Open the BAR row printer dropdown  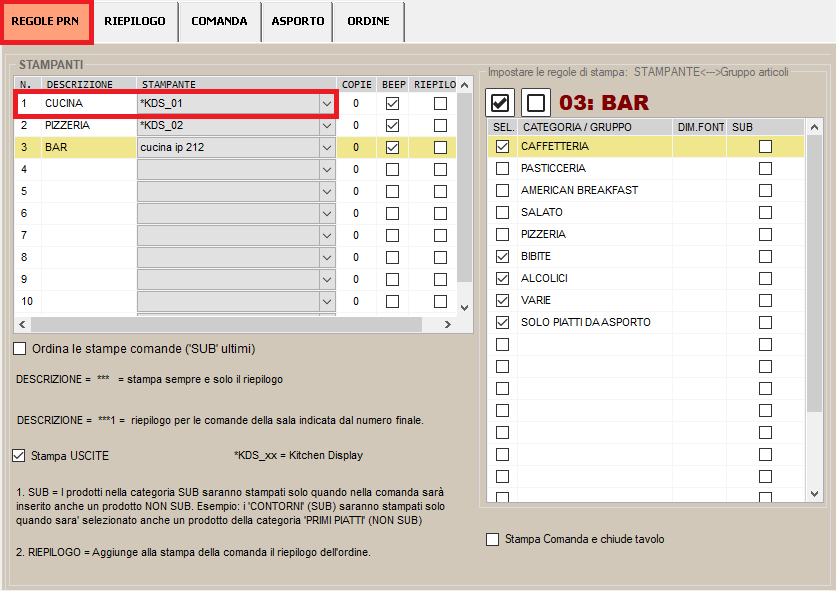(326, 147)
